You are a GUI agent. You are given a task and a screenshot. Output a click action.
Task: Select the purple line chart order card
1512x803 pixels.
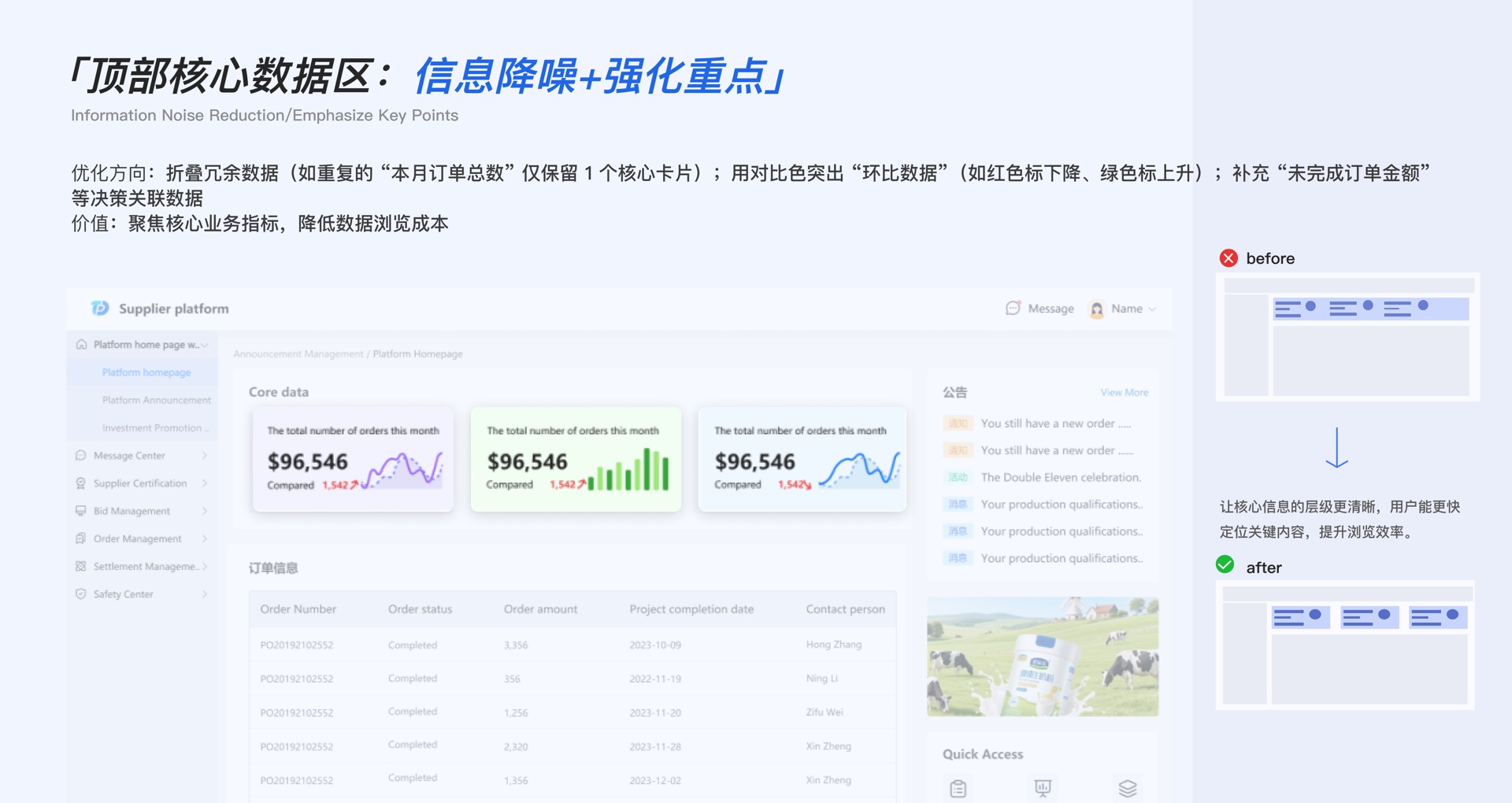353,459
